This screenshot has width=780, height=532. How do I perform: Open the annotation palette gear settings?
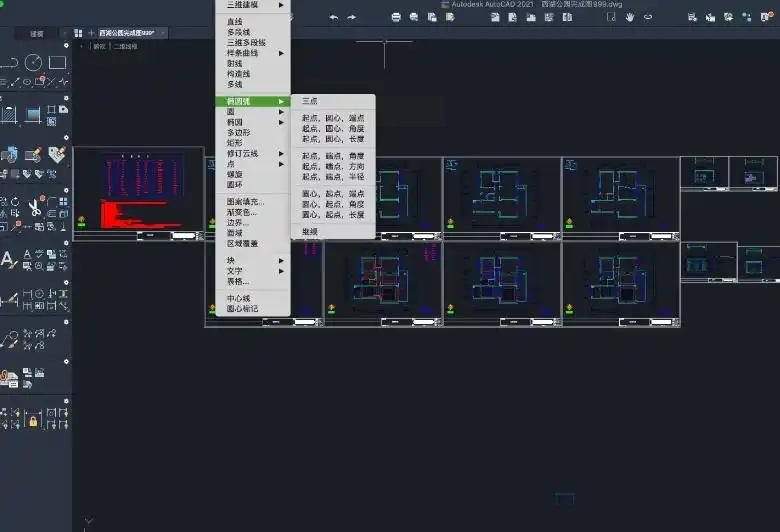[x=66, y=243]
